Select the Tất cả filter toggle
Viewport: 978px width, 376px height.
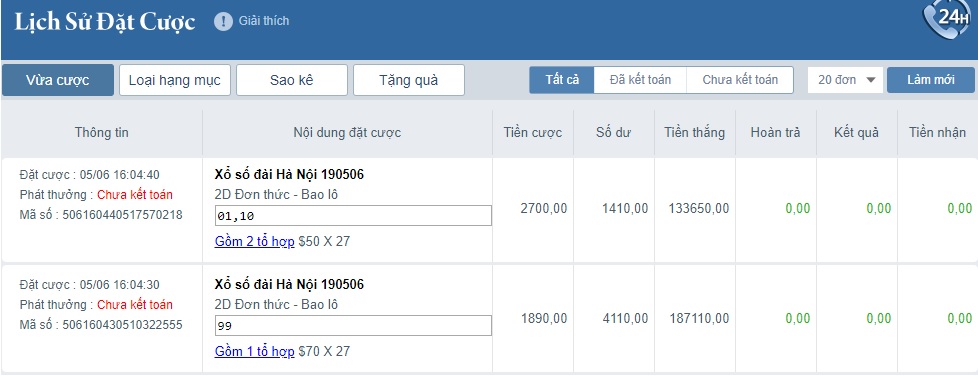click(x=562, y=80)
